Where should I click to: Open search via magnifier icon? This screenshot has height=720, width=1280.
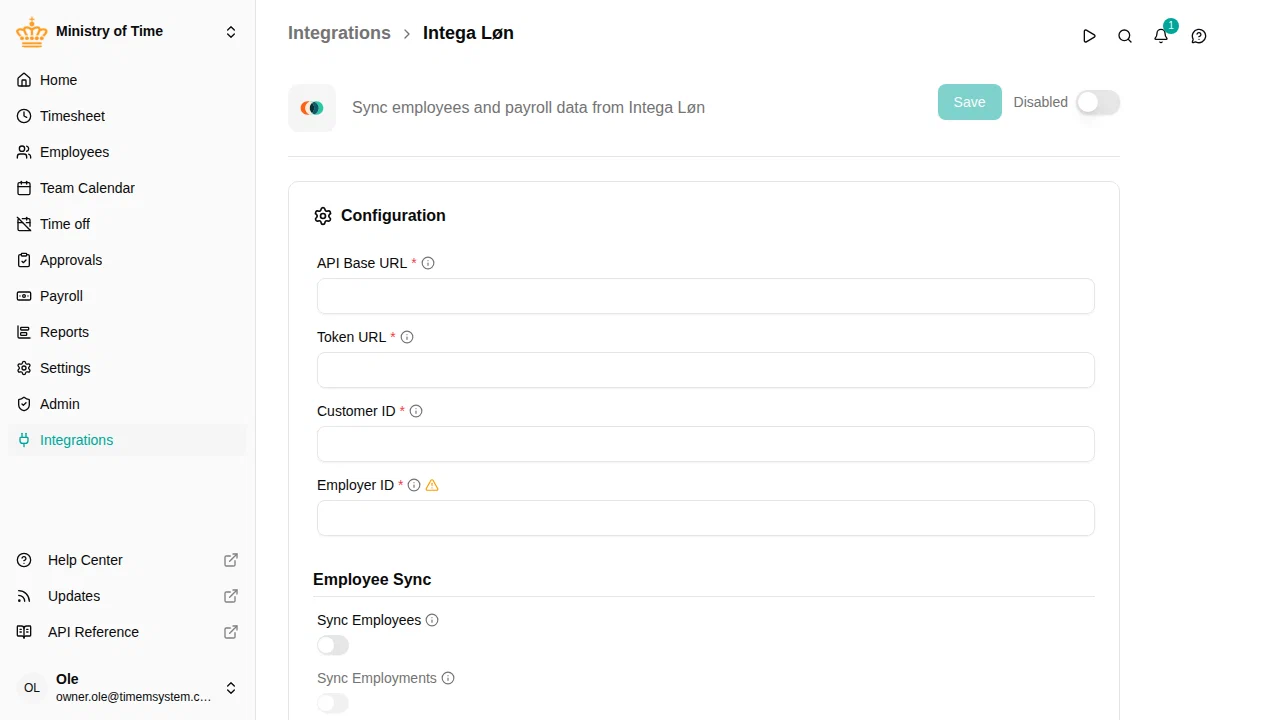(x=1125, y=36)
